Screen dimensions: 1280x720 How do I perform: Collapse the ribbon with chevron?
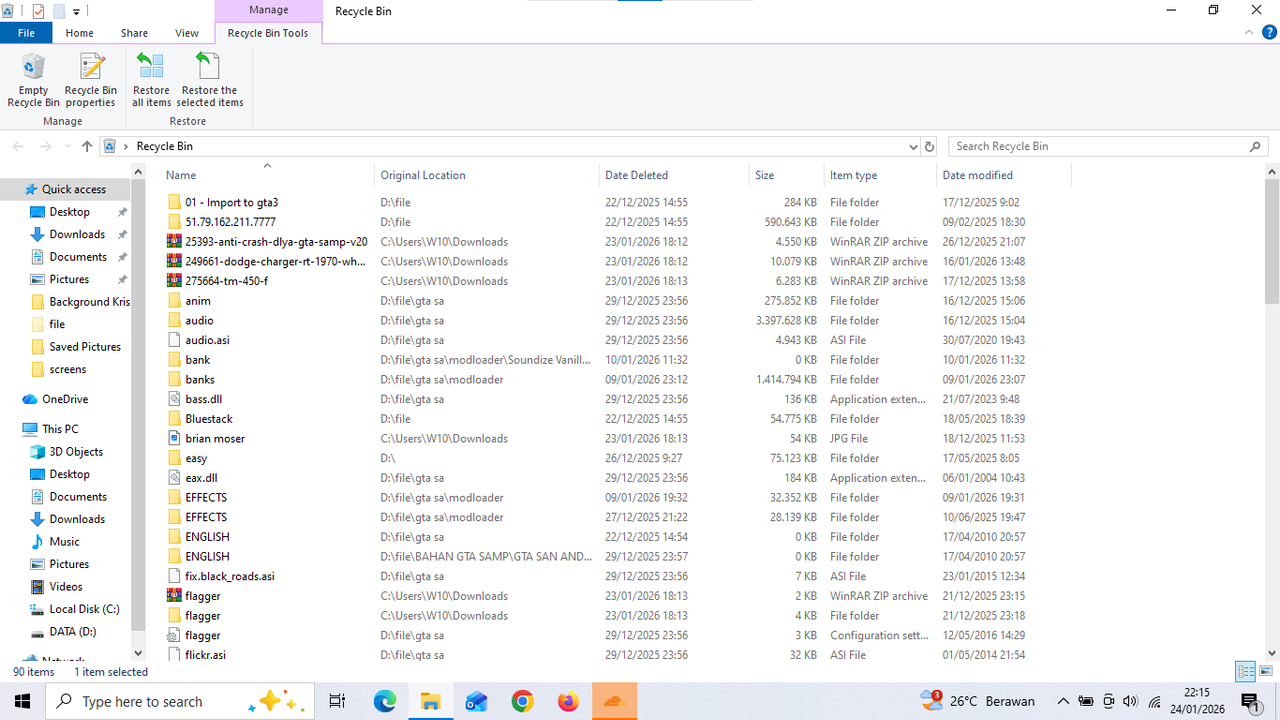(1250, 32)
